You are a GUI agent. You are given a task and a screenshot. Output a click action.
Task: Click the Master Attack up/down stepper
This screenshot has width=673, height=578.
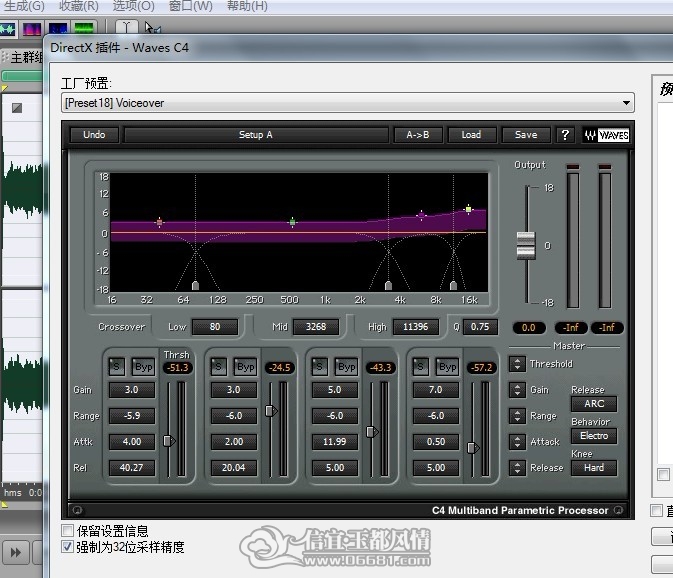click(x=517, y=442)
